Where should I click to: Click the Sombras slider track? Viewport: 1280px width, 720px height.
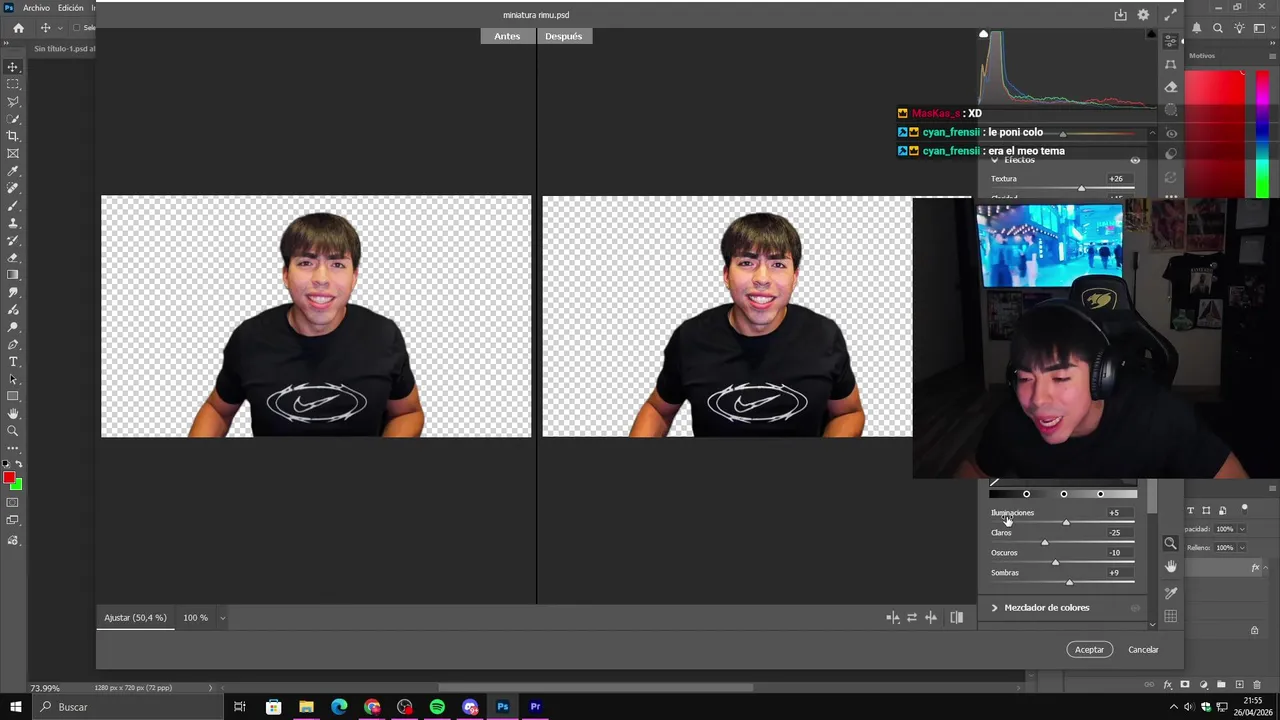click(1062, 582)
